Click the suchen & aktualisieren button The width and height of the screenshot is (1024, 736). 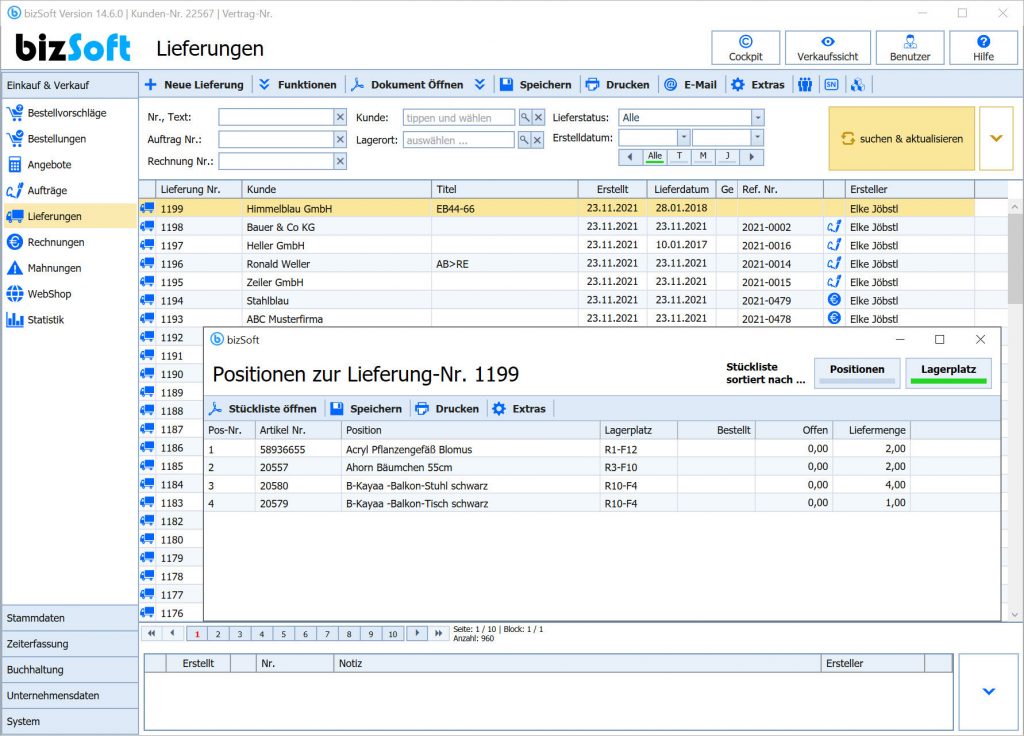click(901, 138)
